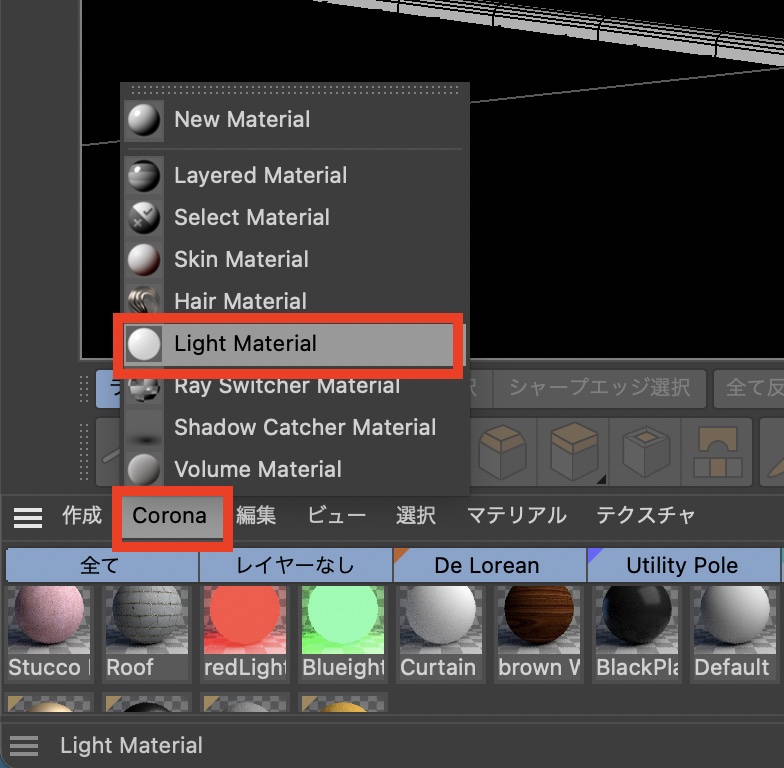Select the Roof material thumbnail
The height and width of the screenshot is (768, 784).
click(147, 620)
